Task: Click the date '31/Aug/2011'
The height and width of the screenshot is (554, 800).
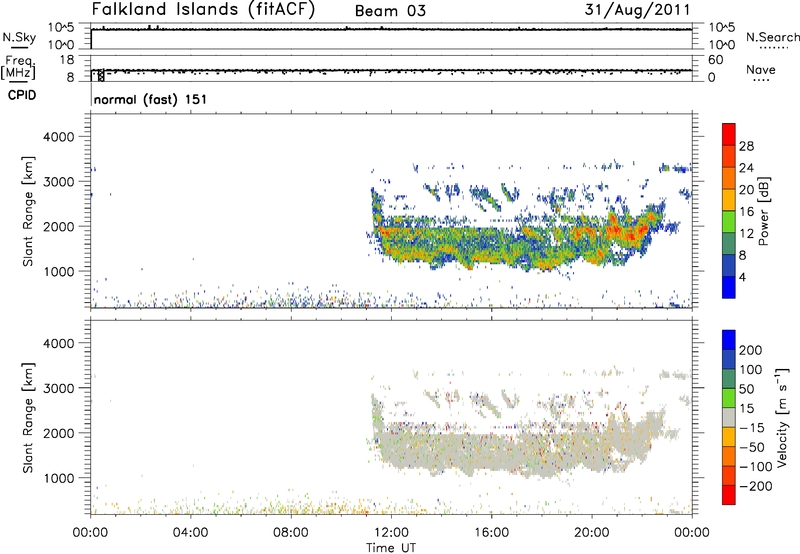Action: 637,10
